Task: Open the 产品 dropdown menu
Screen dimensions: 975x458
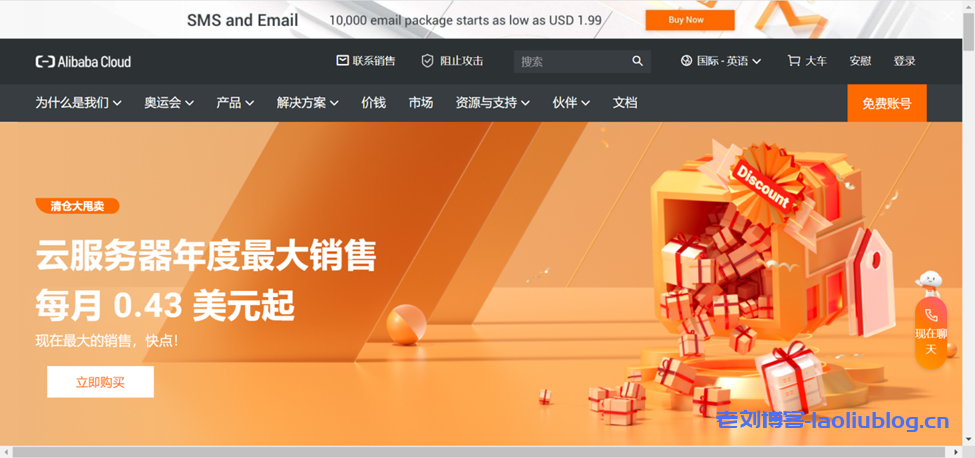Action: tap(235, 103)
